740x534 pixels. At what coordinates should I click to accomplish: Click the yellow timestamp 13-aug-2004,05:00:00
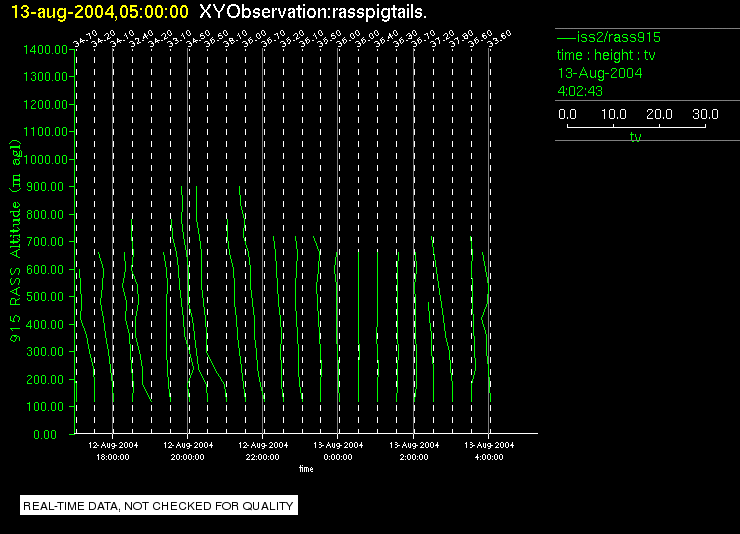click(100, 12)
